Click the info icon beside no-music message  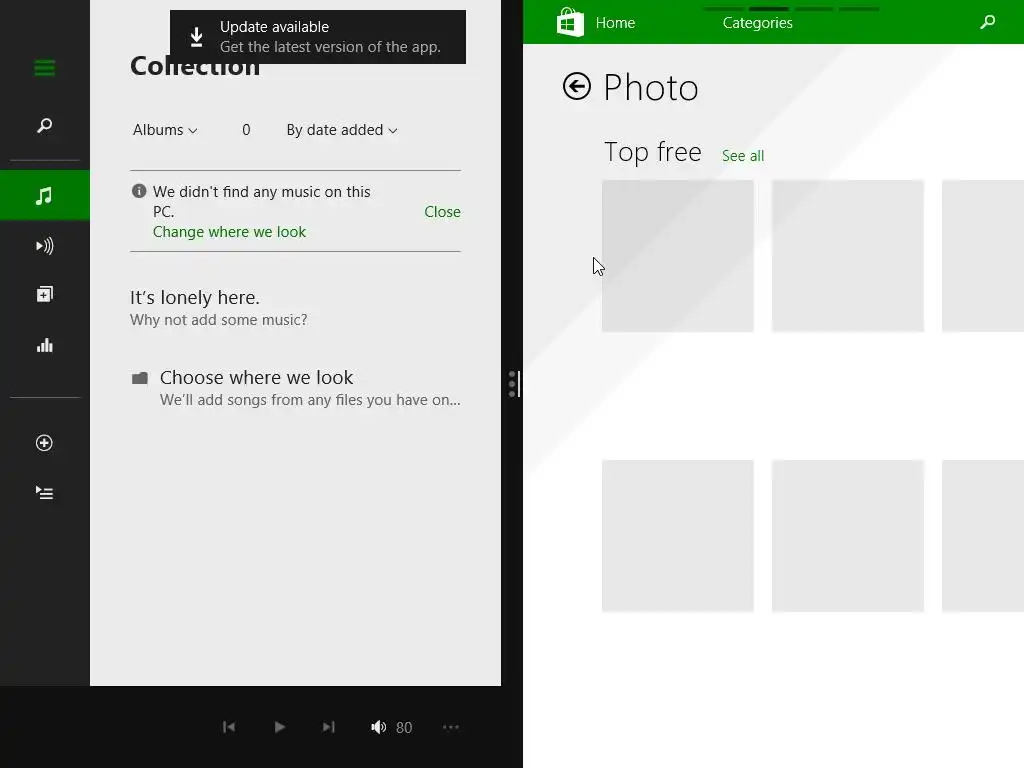138,191
